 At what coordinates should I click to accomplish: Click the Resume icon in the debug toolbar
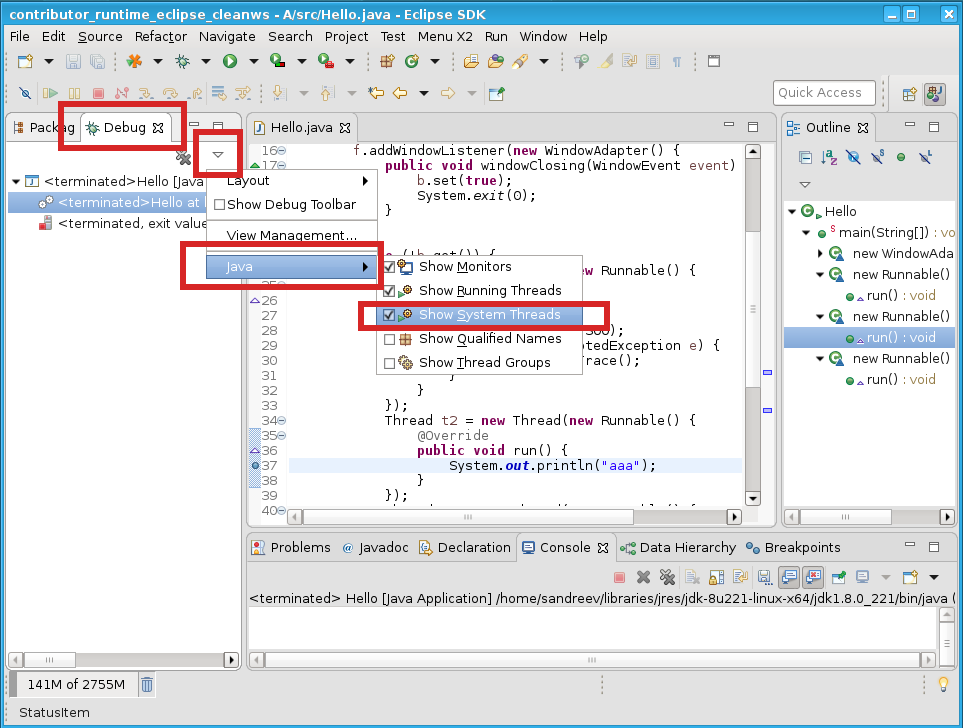[x=50, y=93]
